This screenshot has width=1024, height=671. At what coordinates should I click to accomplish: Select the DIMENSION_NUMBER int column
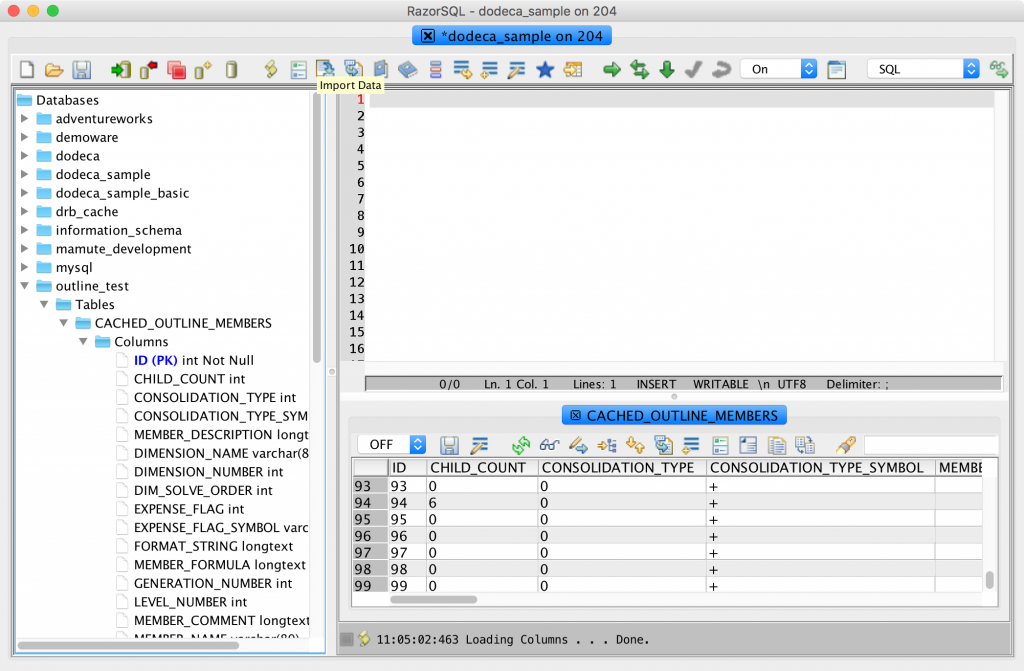(x=208, y=472)
